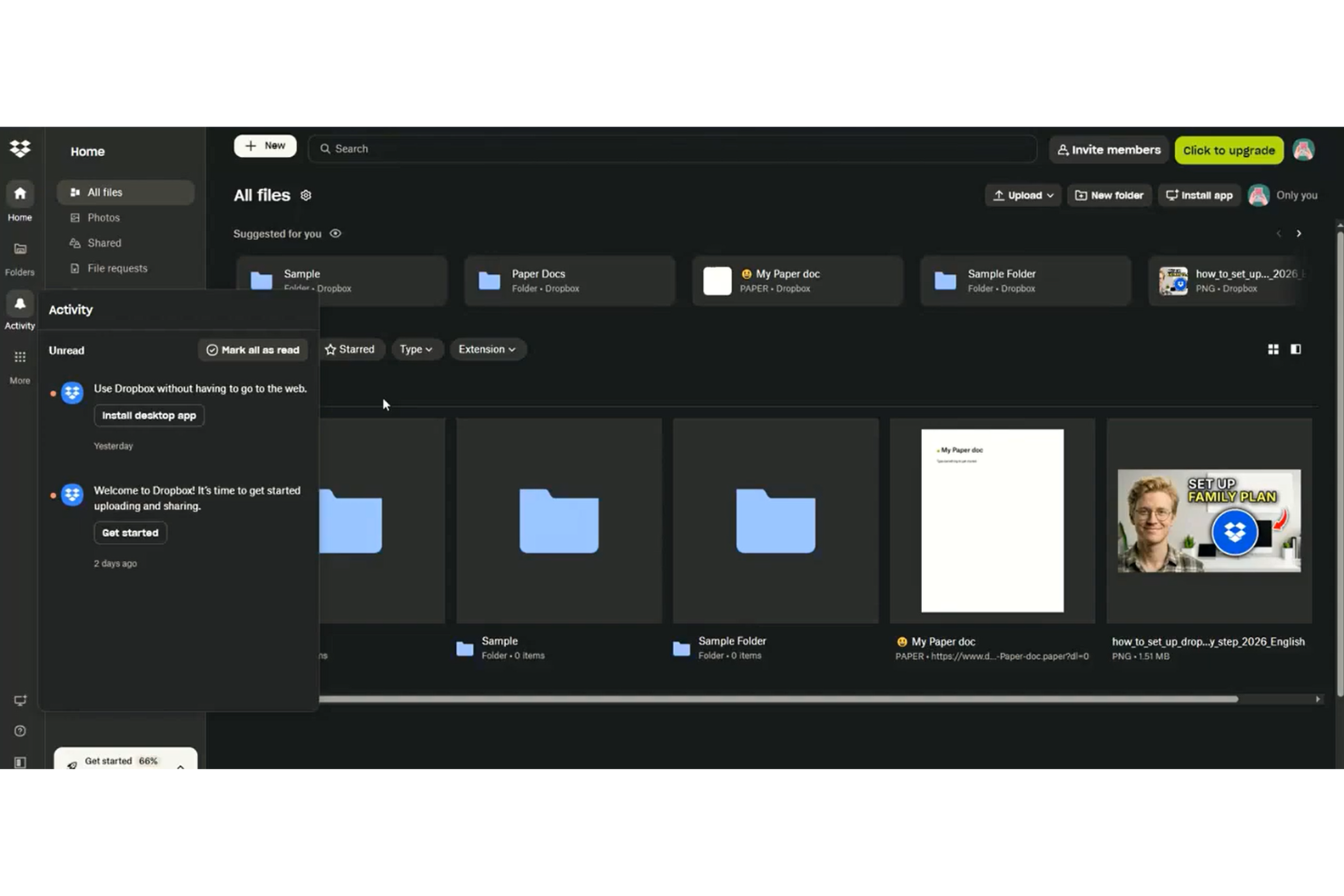Open the Upload dropdown

click(x=1023, y=195)
